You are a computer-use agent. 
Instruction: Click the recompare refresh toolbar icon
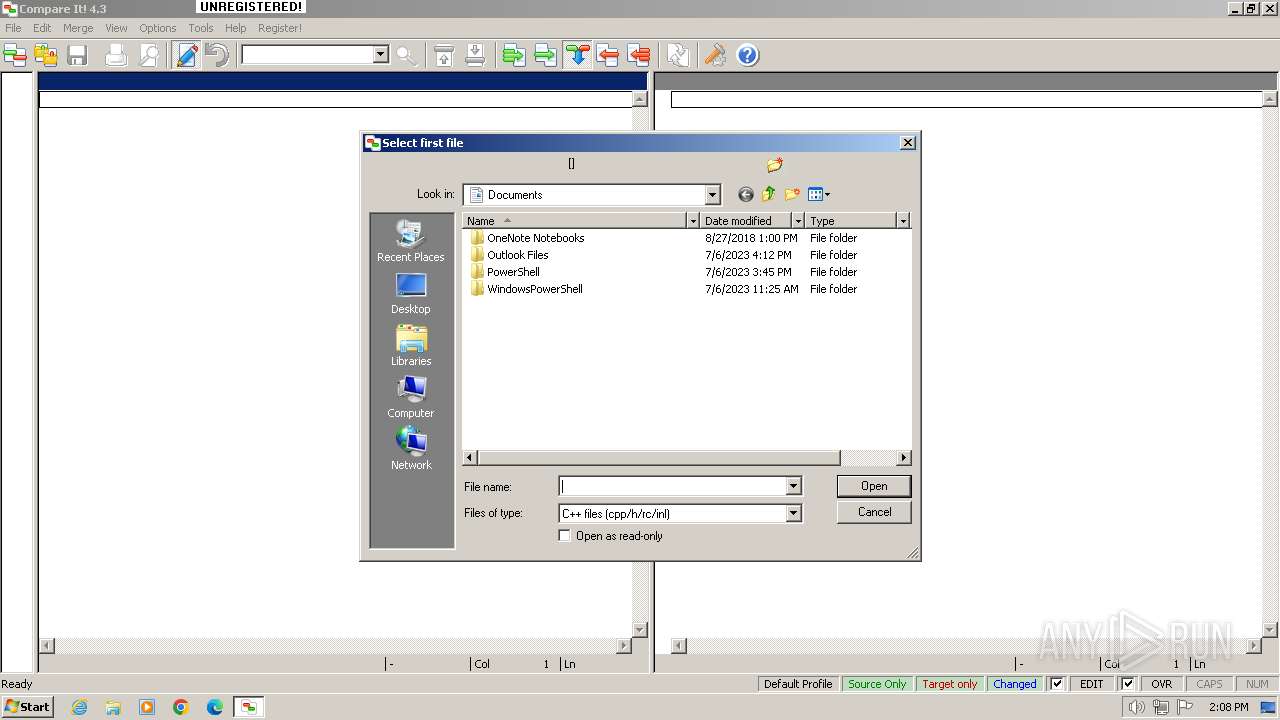(x=678, y=55)
